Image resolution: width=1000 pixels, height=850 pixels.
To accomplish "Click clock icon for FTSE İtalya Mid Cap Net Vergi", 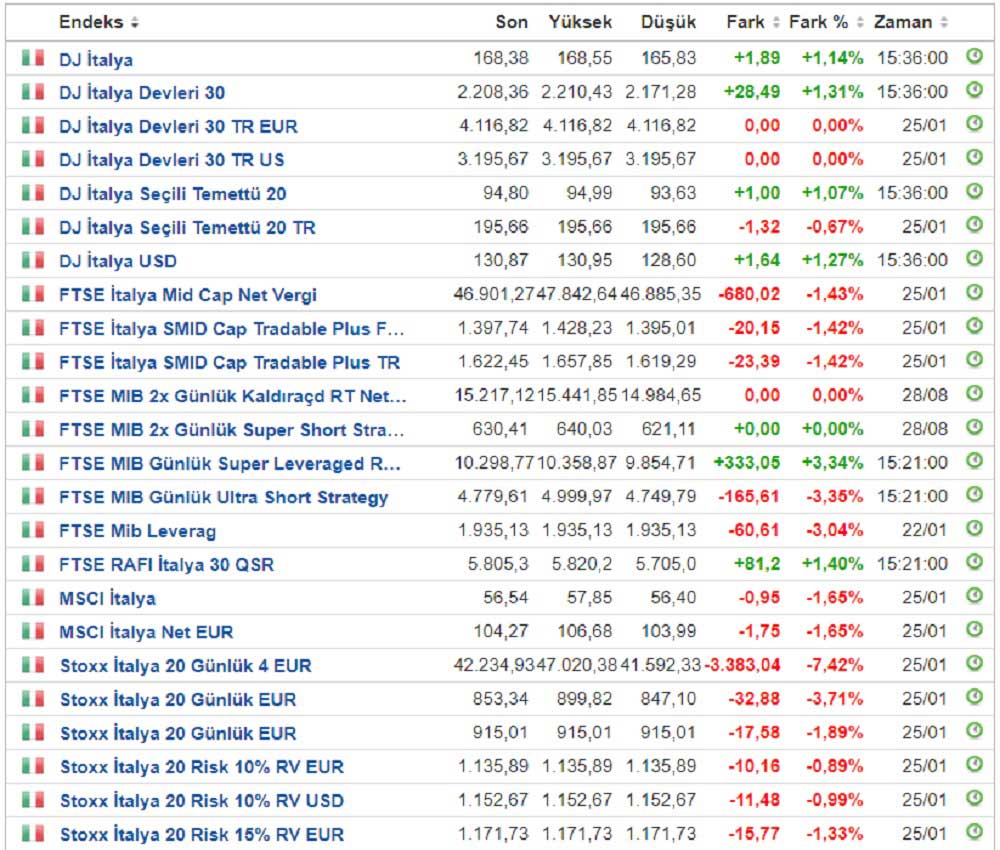I will (x=974, y=292).
